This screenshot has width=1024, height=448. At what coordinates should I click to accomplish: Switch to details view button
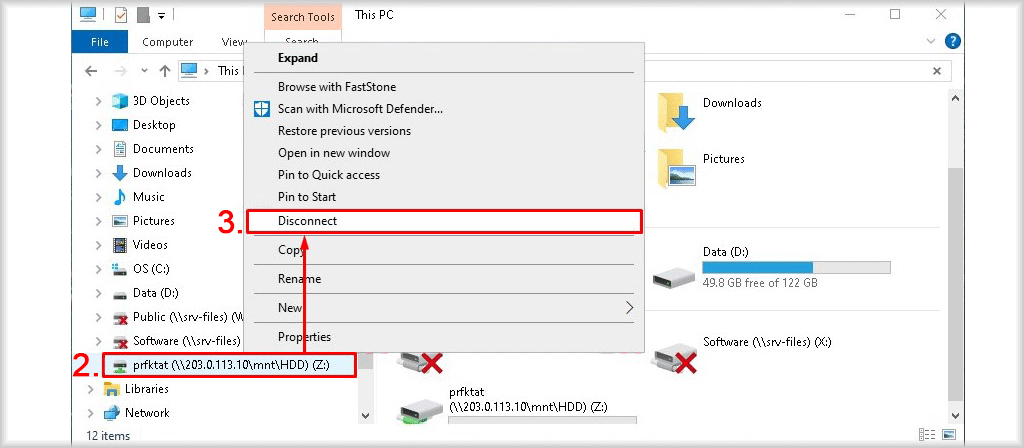pos(926,434)
